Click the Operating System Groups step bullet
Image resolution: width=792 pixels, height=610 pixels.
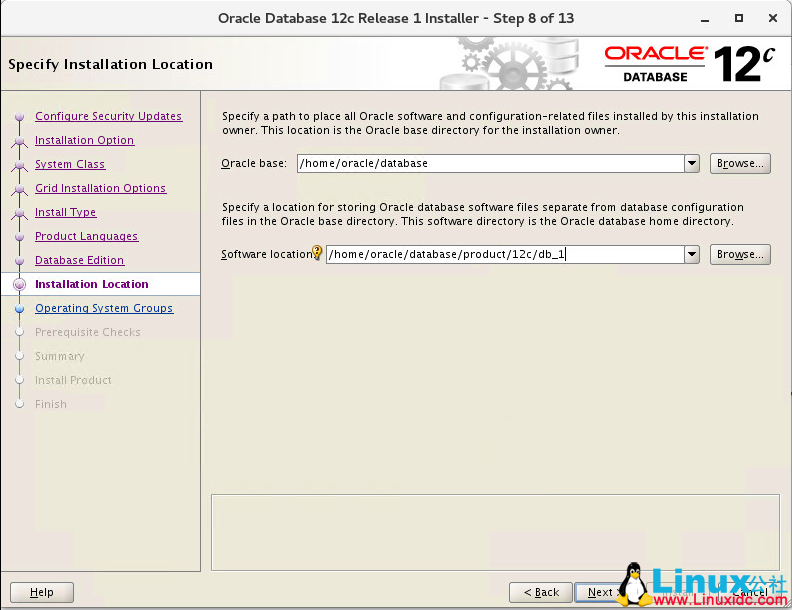19,309
